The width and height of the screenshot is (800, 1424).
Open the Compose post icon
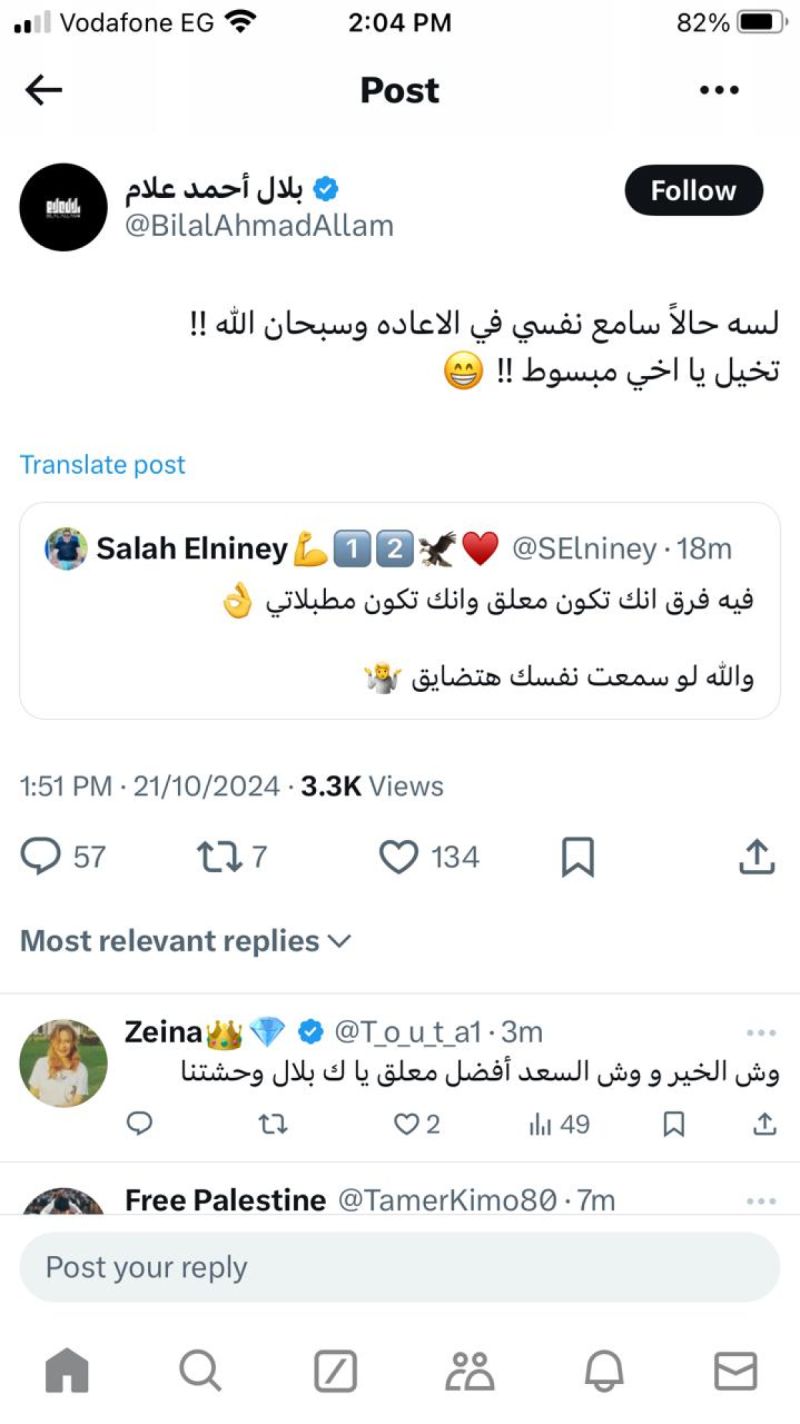click(x=336, y=1370)
